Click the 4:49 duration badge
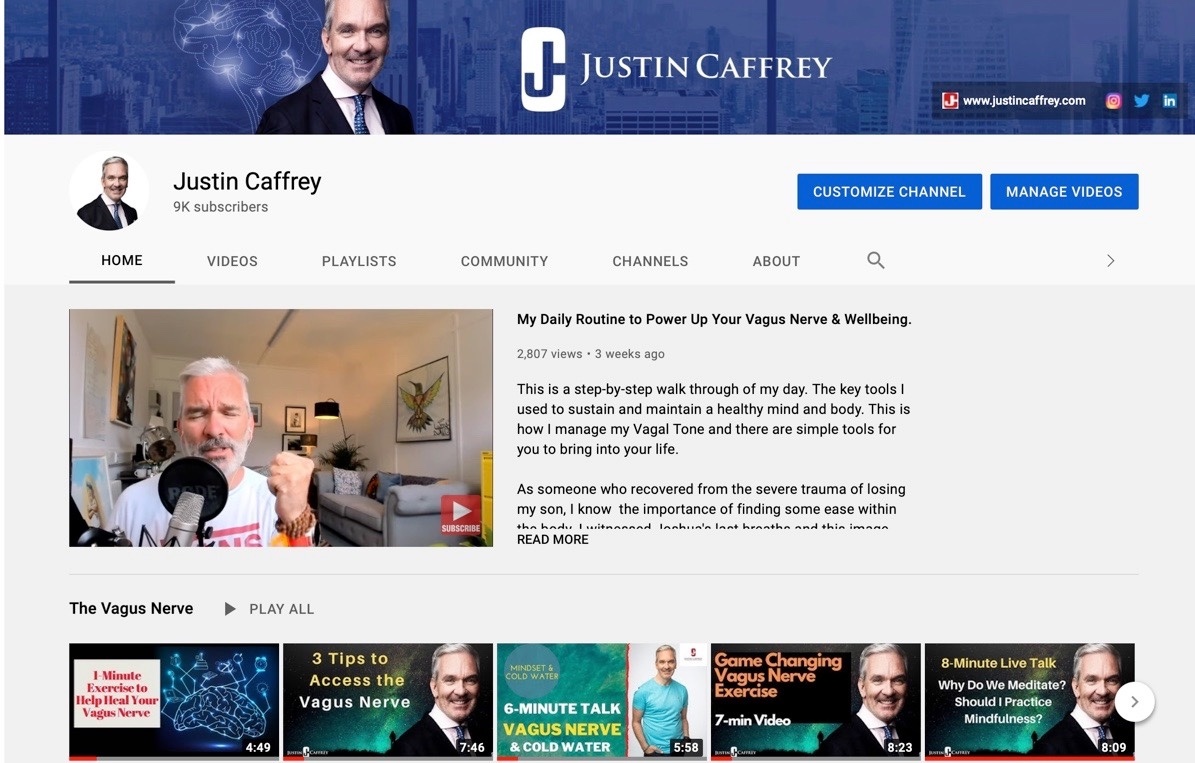 tap(258, 748)
